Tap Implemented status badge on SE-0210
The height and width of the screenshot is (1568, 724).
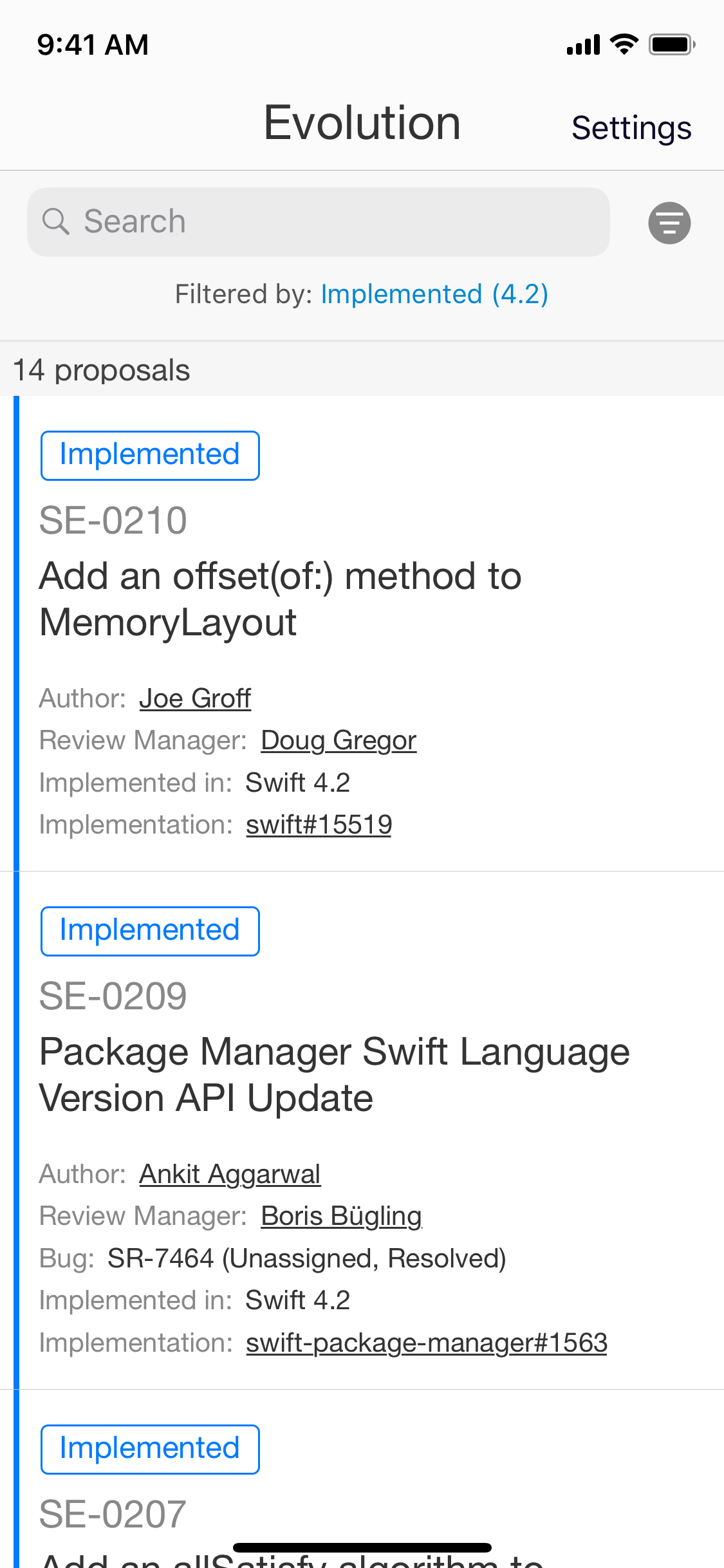150,455
